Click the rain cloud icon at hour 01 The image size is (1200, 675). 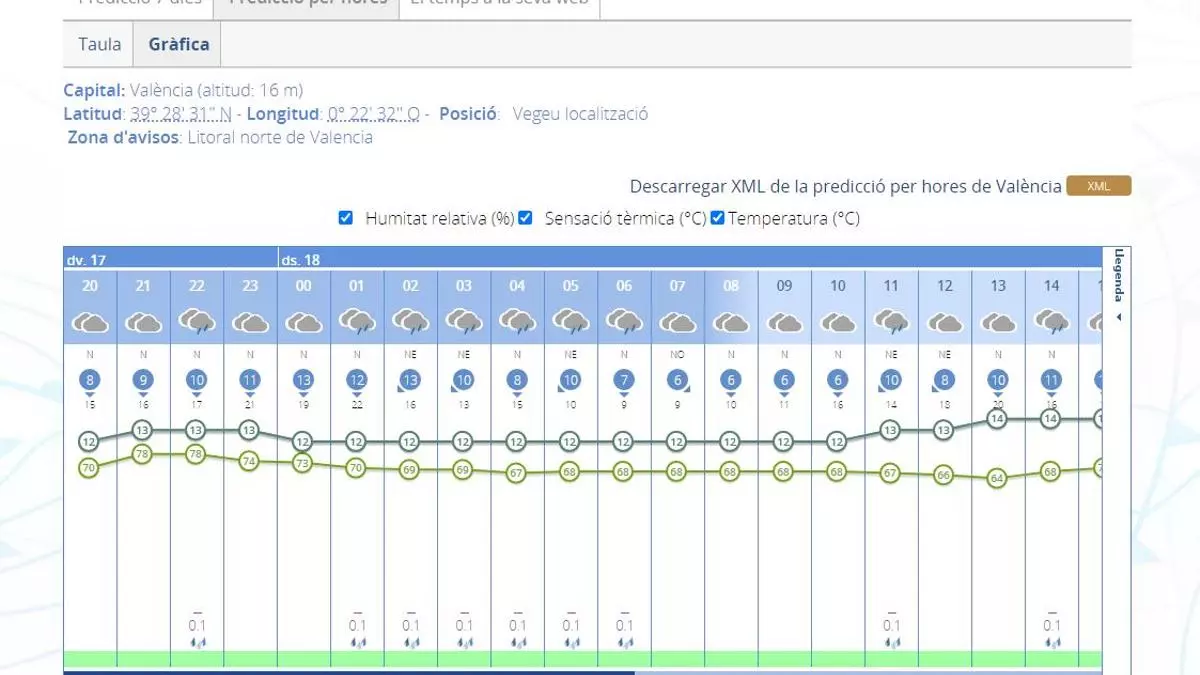[x=357, y=322]
